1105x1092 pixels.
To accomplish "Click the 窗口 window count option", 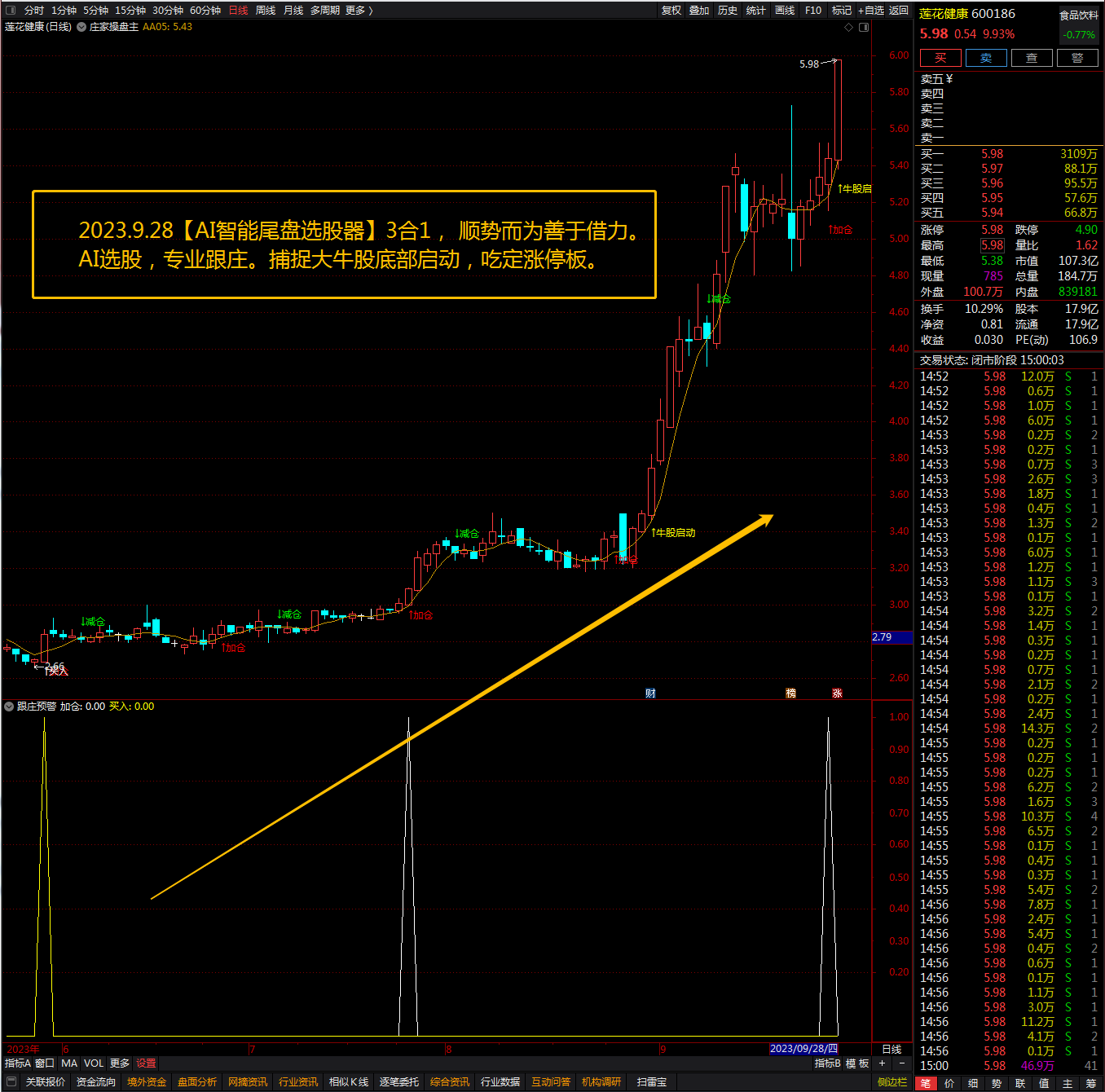I will [45, 1063].
